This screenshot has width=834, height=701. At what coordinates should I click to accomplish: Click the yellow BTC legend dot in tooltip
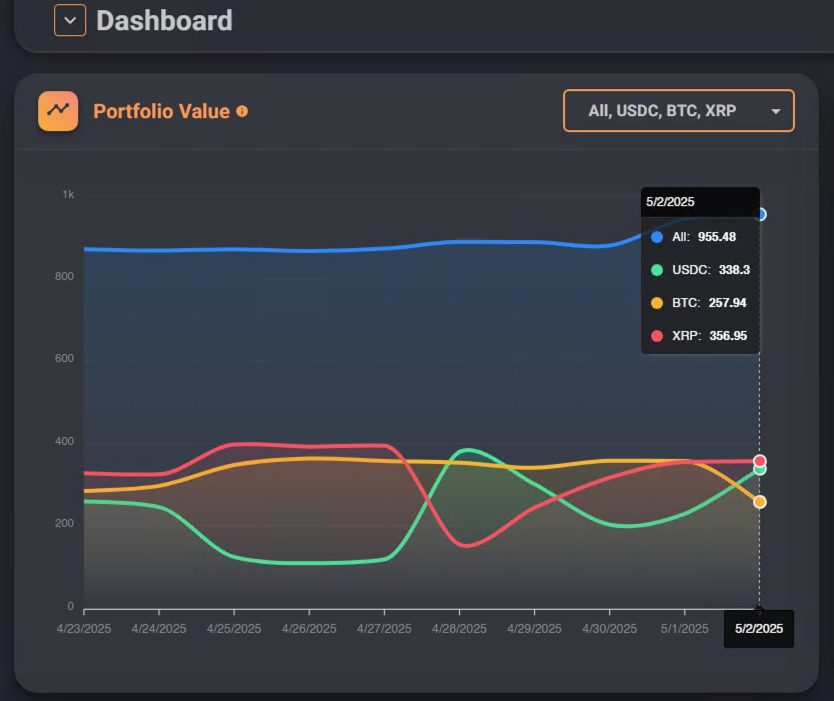point(657,303)
